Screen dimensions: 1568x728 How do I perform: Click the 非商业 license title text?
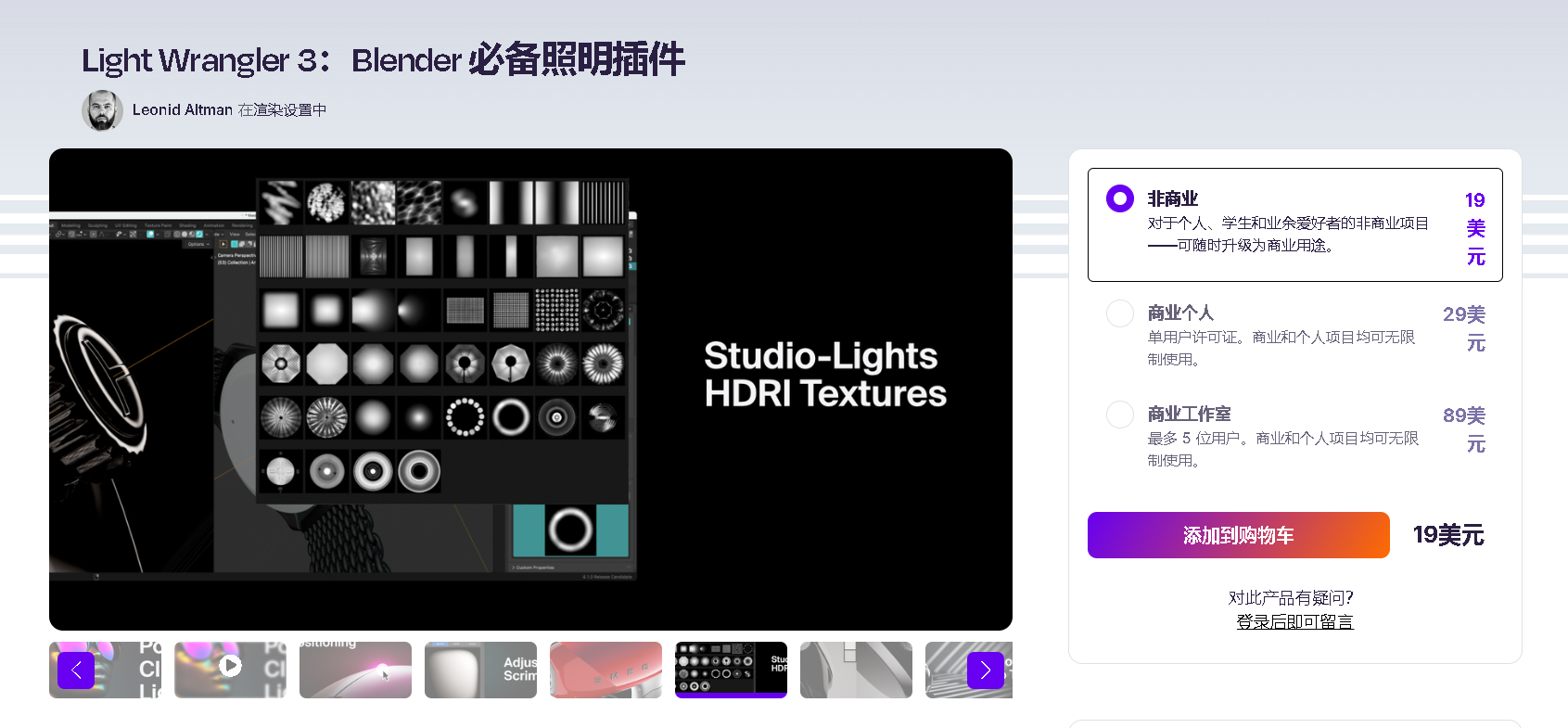tap(1173, 198)
